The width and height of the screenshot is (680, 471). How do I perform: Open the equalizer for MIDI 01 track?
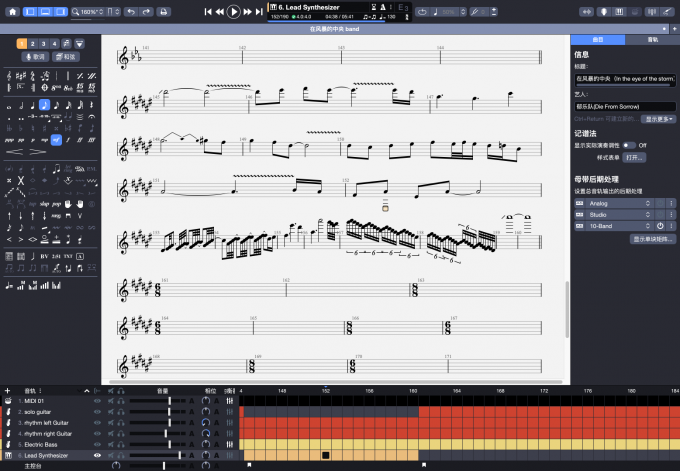[x=230, y=400]
